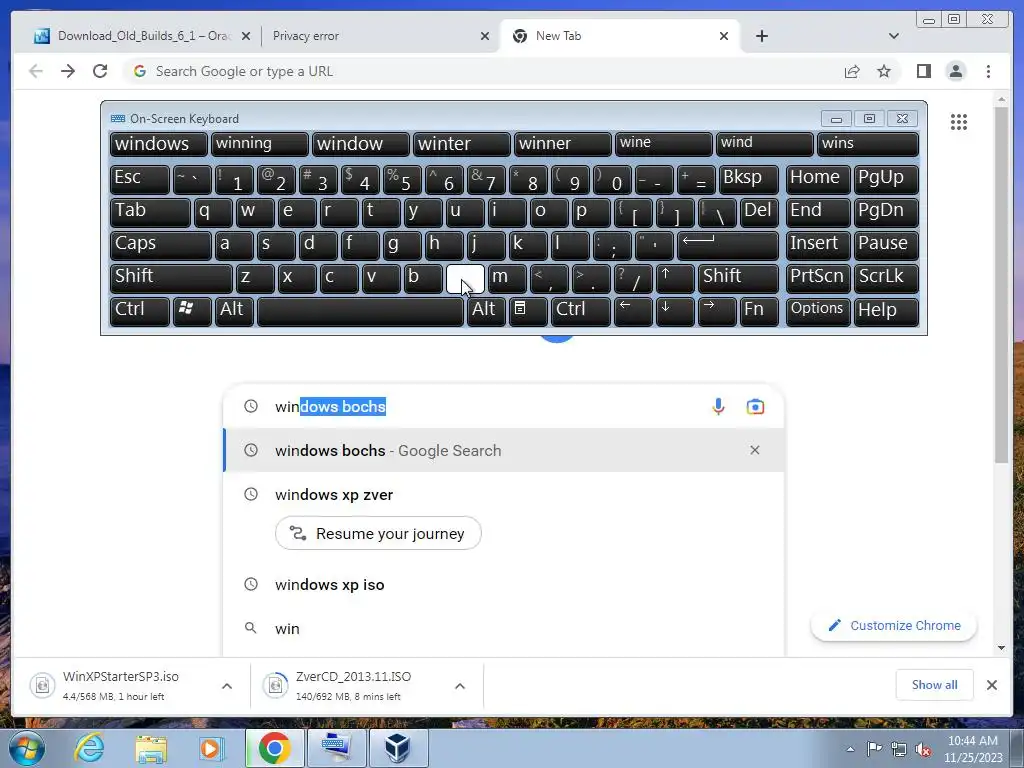Click the Resume your journey chip
Screen dimensions: 1024x768
pos(378,534)
